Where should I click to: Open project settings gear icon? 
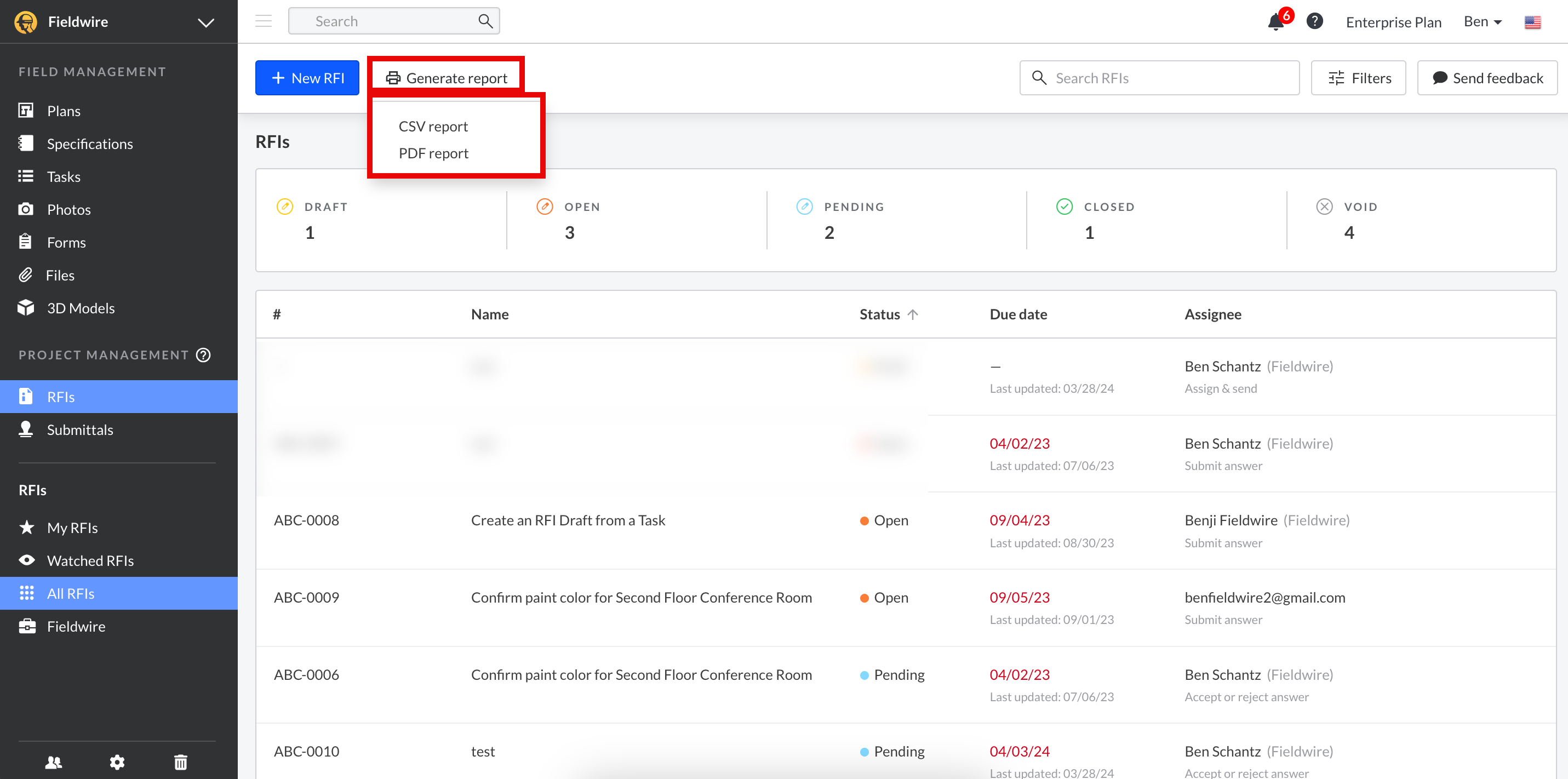click(117, 762)
